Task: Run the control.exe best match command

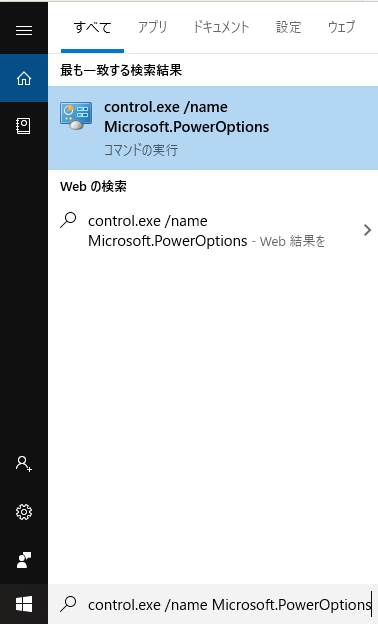Action: click(x=213, y=128)
